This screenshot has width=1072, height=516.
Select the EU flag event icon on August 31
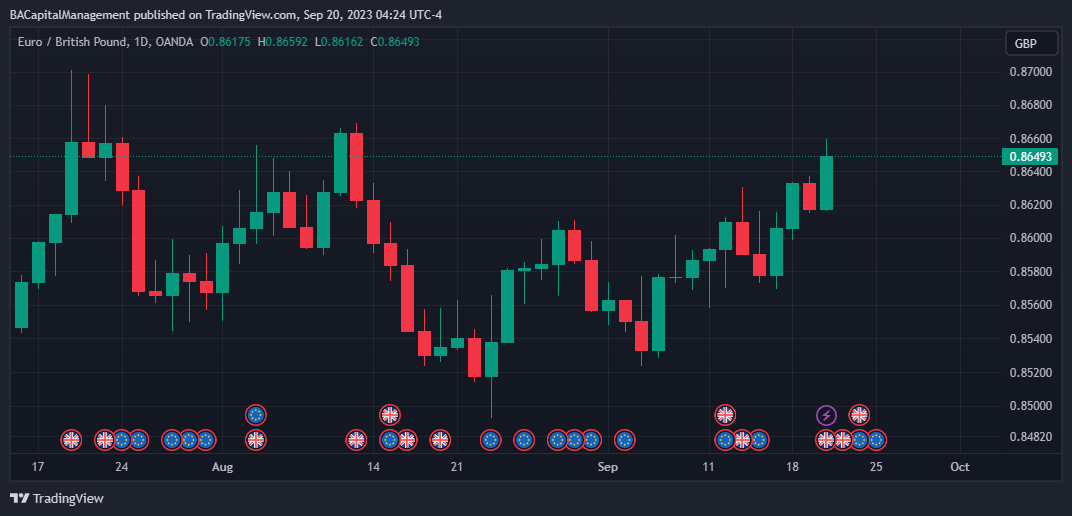tap(591, 439)
